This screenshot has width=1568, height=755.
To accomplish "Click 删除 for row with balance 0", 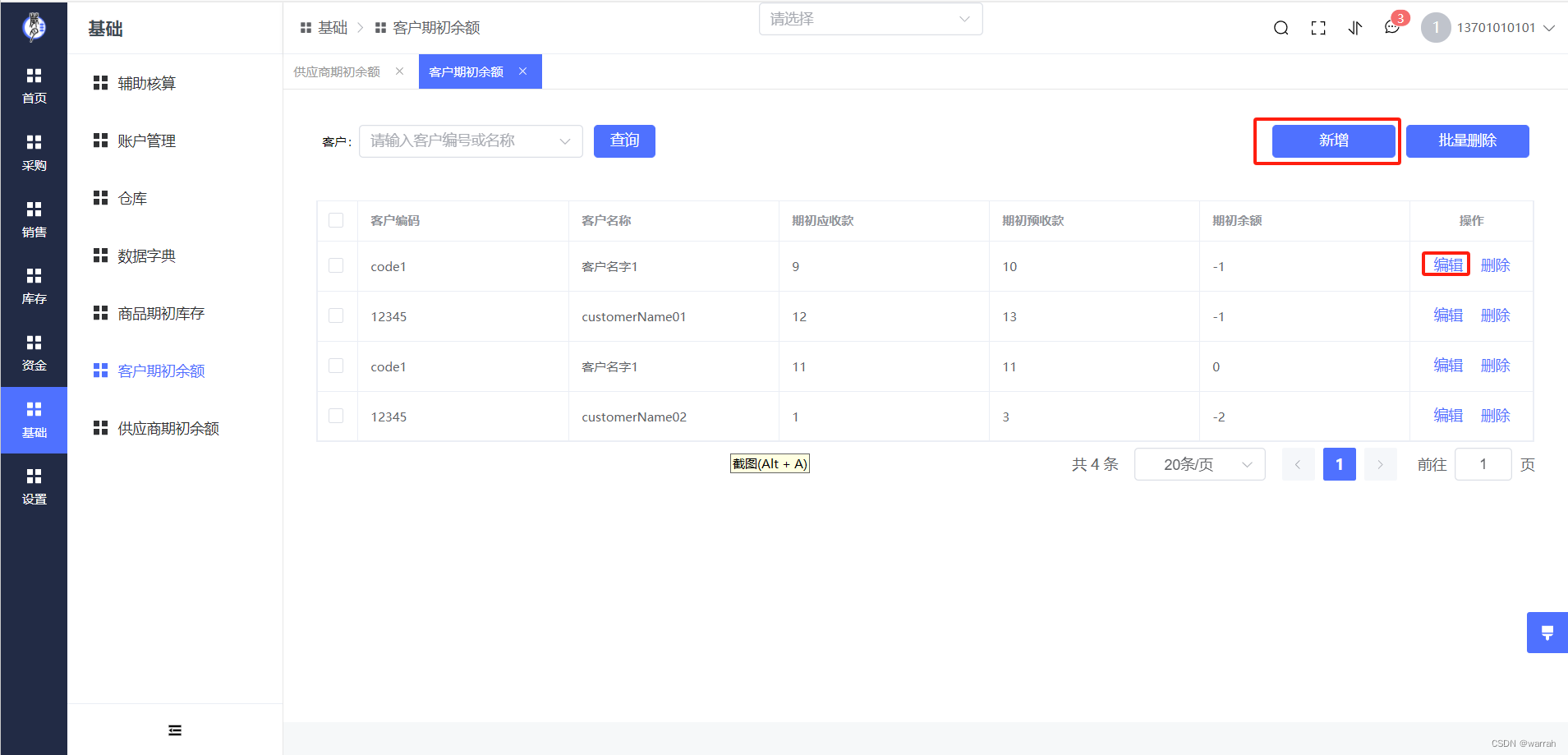I will point(1495,366).
